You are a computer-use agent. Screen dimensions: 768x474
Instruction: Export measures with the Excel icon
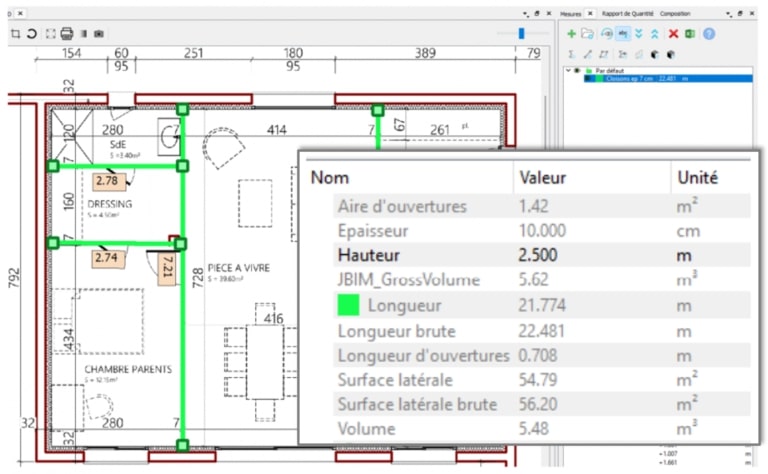point(690,34)
